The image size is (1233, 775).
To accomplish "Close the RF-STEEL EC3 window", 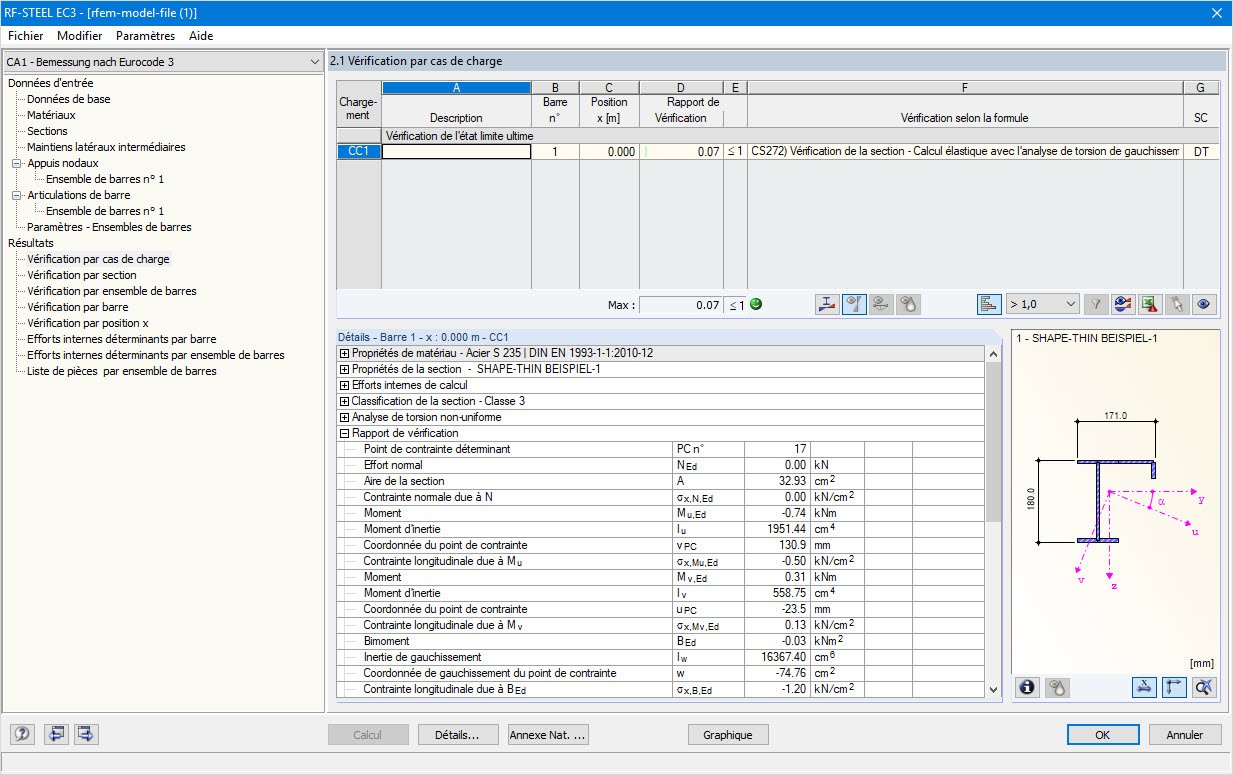I will click(1216, 12).
